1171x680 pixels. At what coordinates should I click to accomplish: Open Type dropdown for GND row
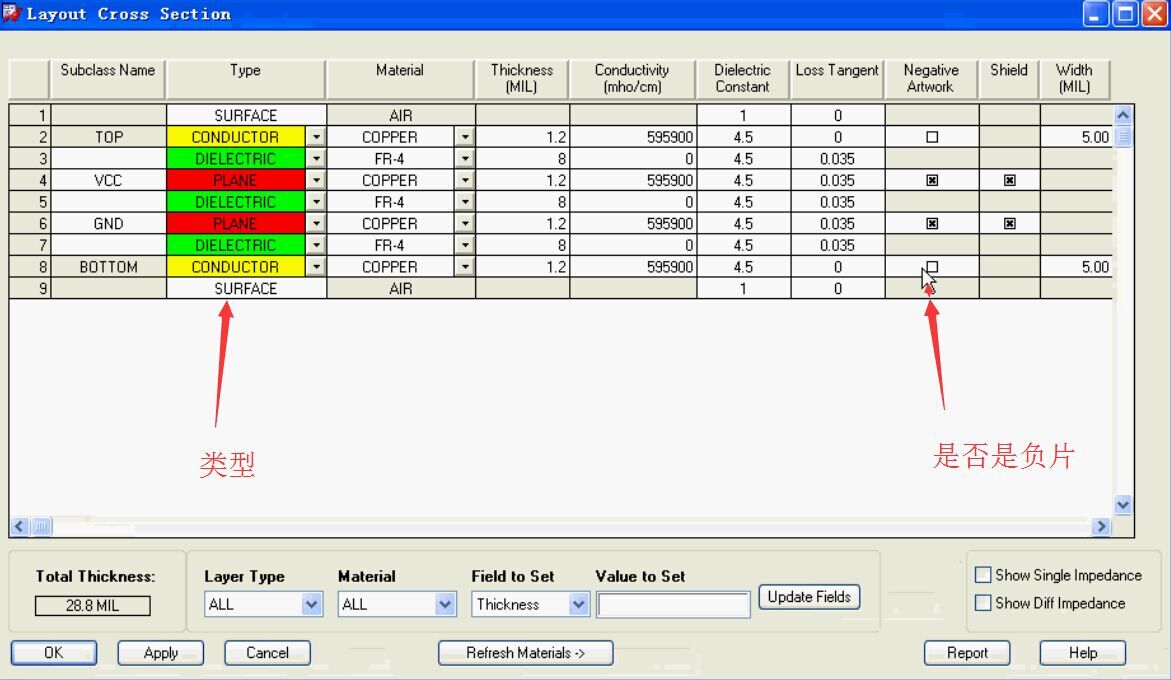pyautogui.click(x=316, y=224)
